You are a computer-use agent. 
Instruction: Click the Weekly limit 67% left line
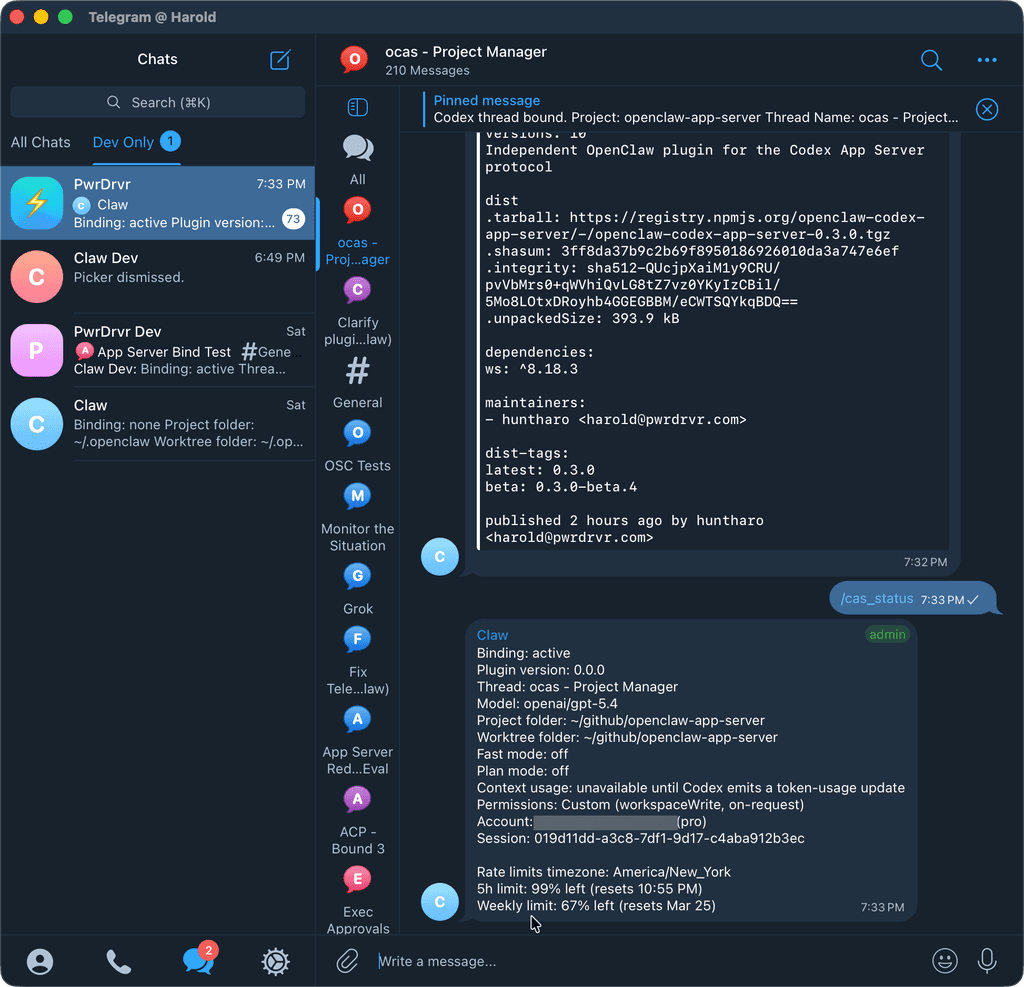click(596, 905)
